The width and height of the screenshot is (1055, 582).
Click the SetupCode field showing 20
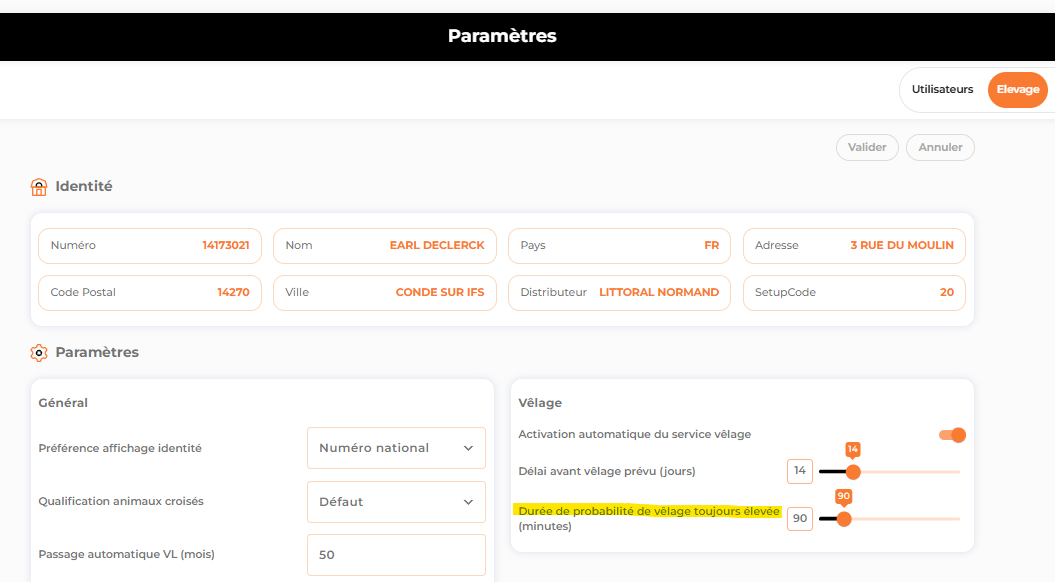[x=854, y=293]
